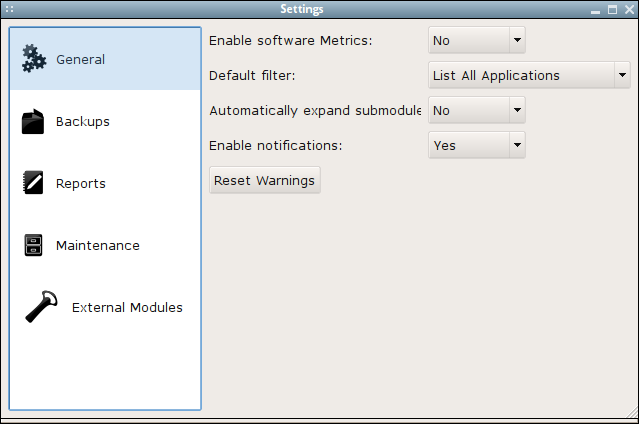Click the General gears icon
Screen dimensions: 639x424
click(34, 59)
